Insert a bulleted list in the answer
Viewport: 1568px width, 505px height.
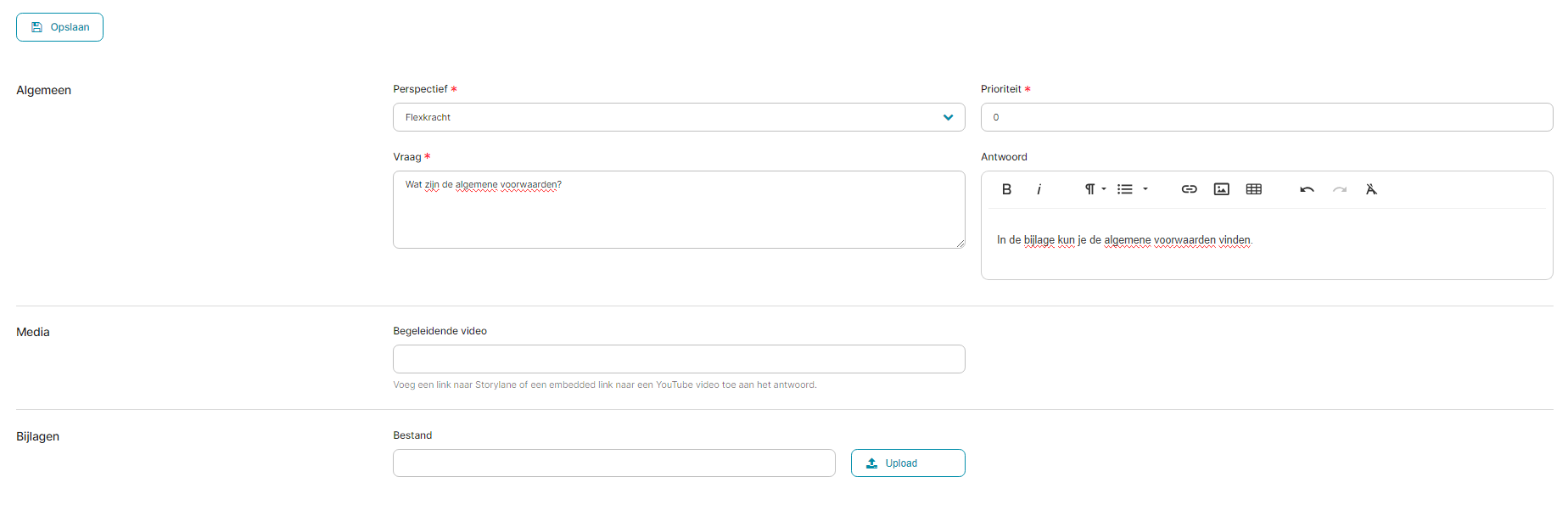[x=1125, y=189]
